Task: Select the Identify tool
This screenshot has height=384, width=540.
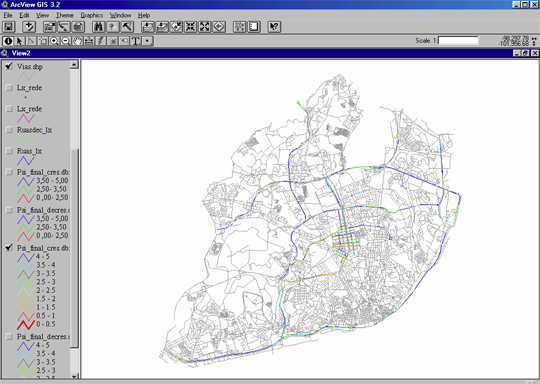Action: click(8, 41)
